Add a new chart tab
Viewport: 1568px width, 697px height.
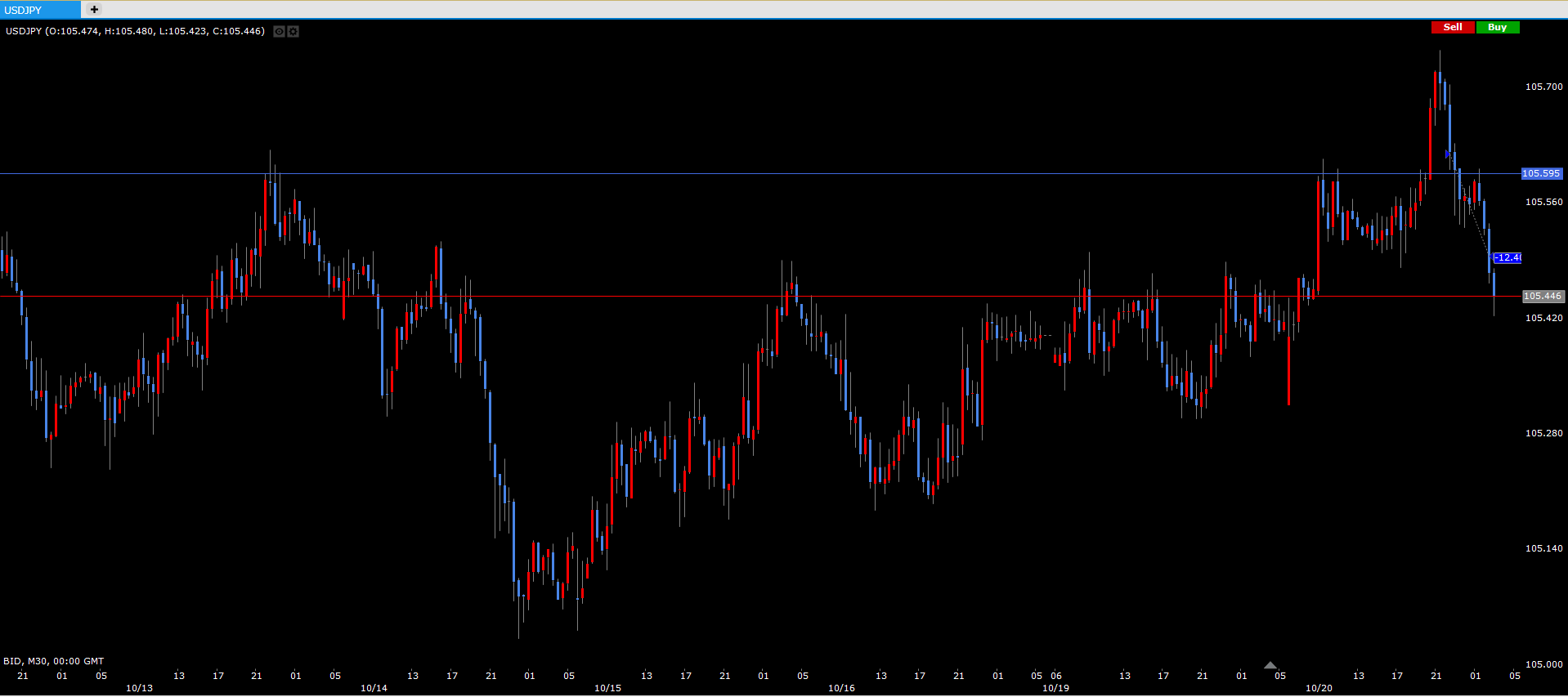[94, 10]
